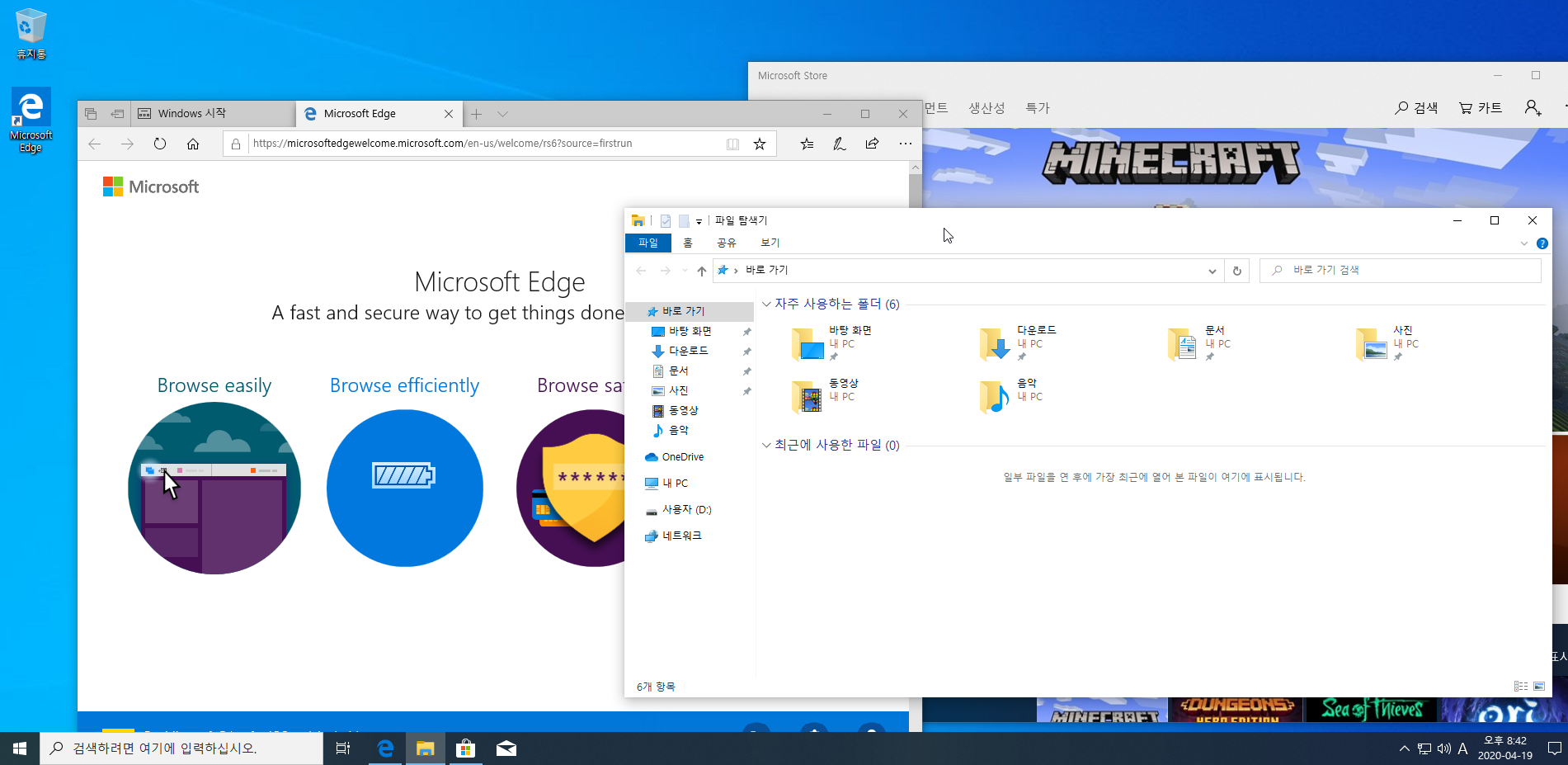Toggle Edge reading view icon
Viewport: 1568px width, 765px height.
point(732,144)
